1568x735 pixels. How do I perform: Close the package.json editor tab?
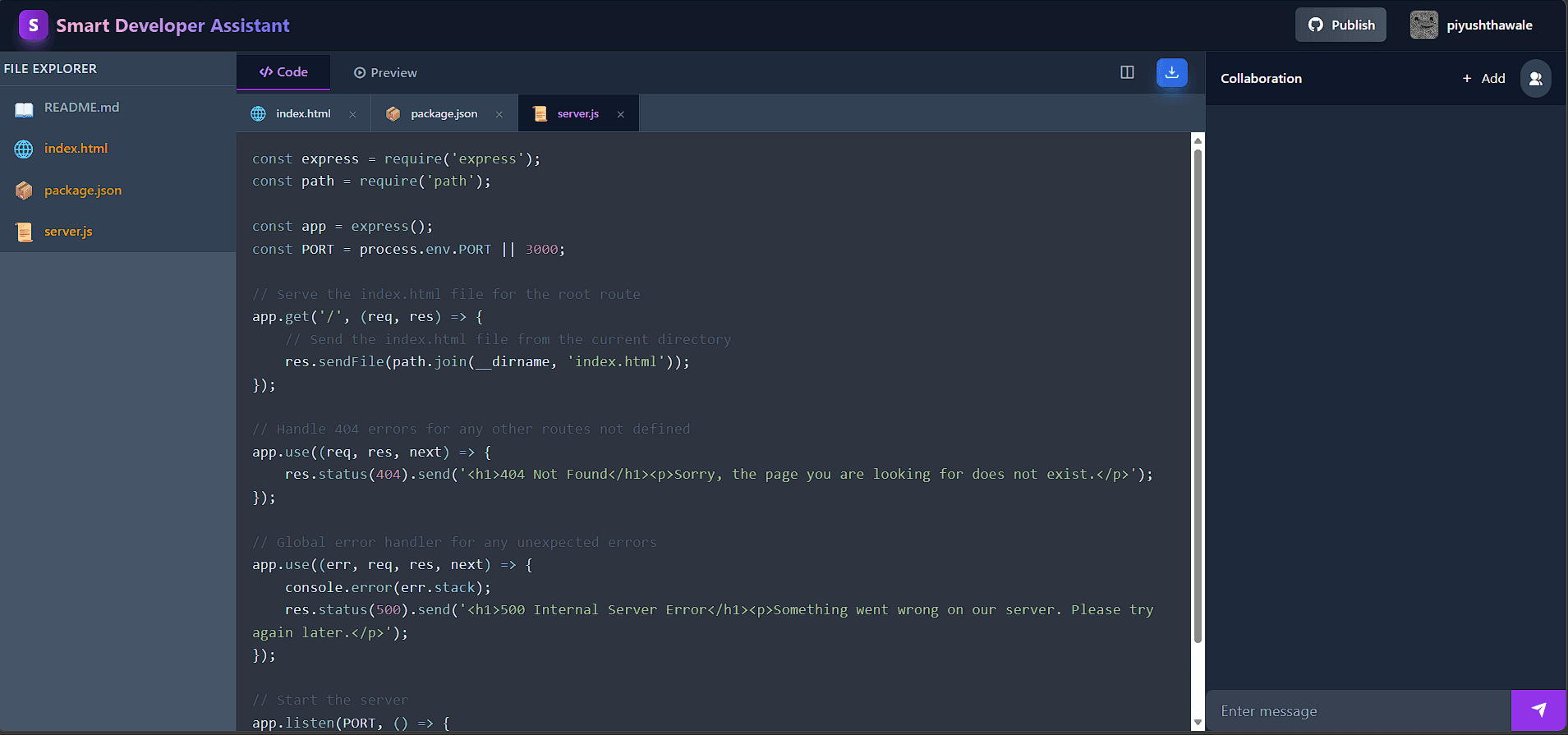pyautogui.click(x=499, y=114)
